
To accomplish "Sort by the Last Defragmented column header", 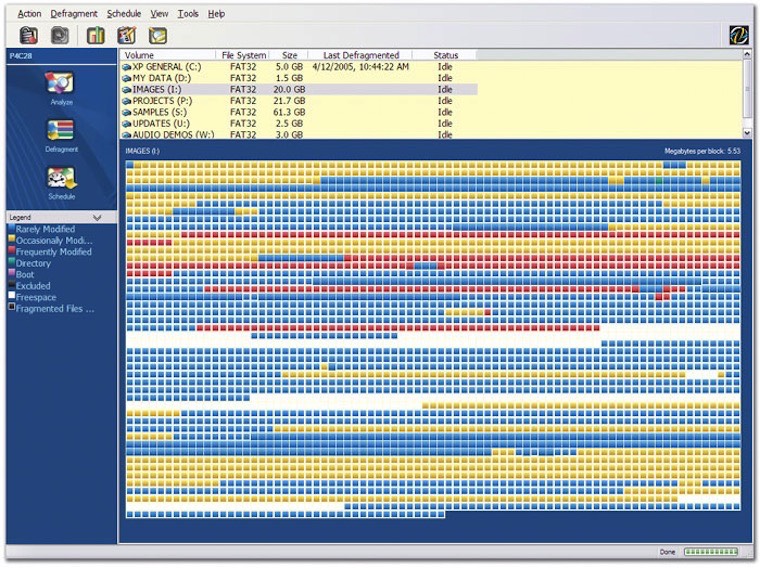I will pos(361,55).
